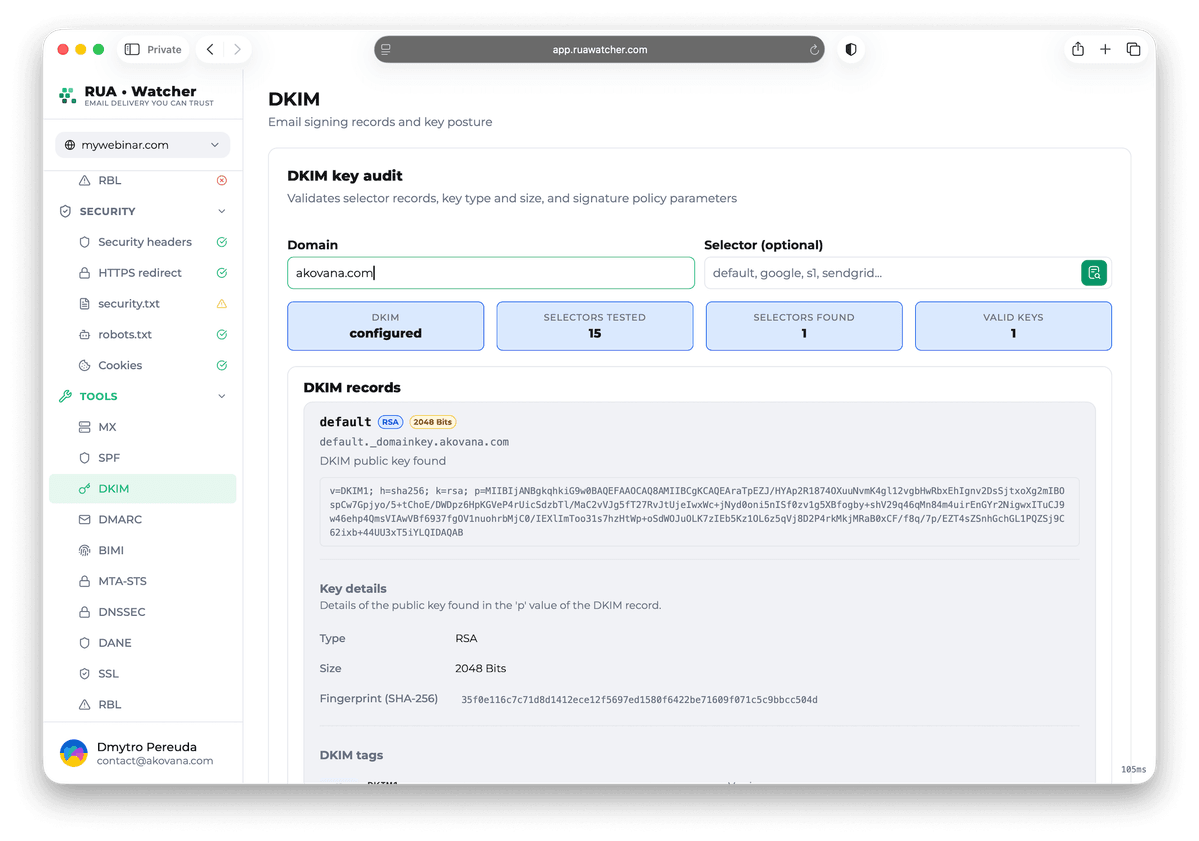Open the MX tool

click(142, 427)
